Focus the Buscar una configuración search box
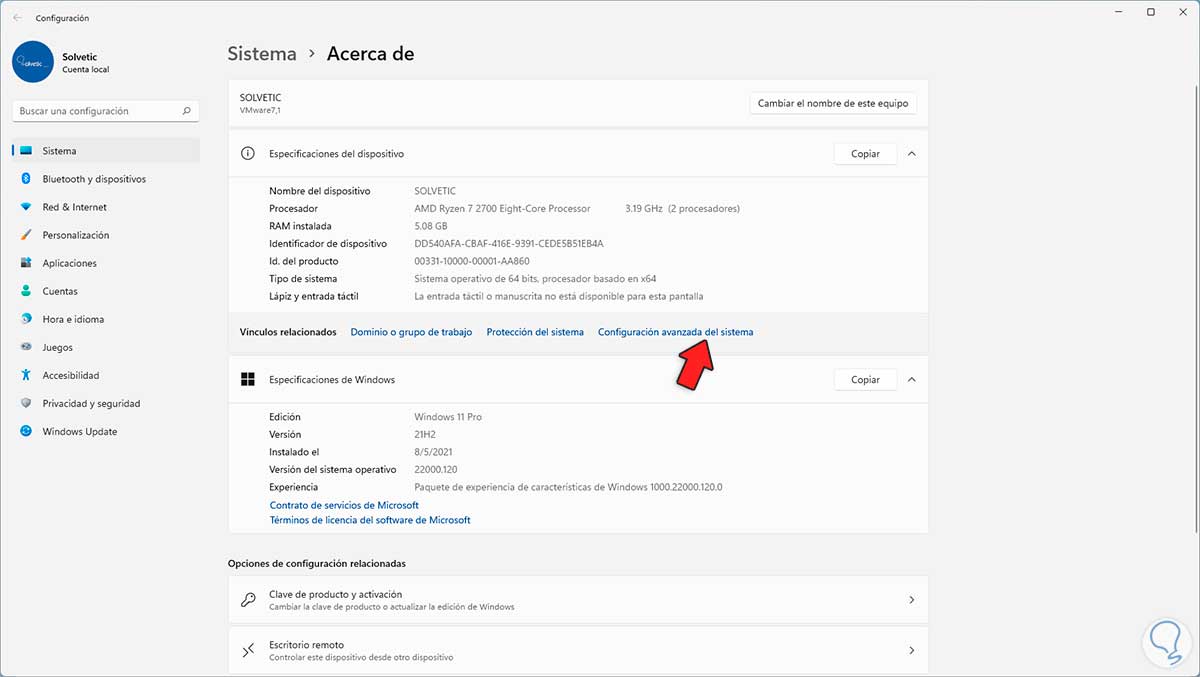This screenshot has width=1200, height=677. coord(106,111)
